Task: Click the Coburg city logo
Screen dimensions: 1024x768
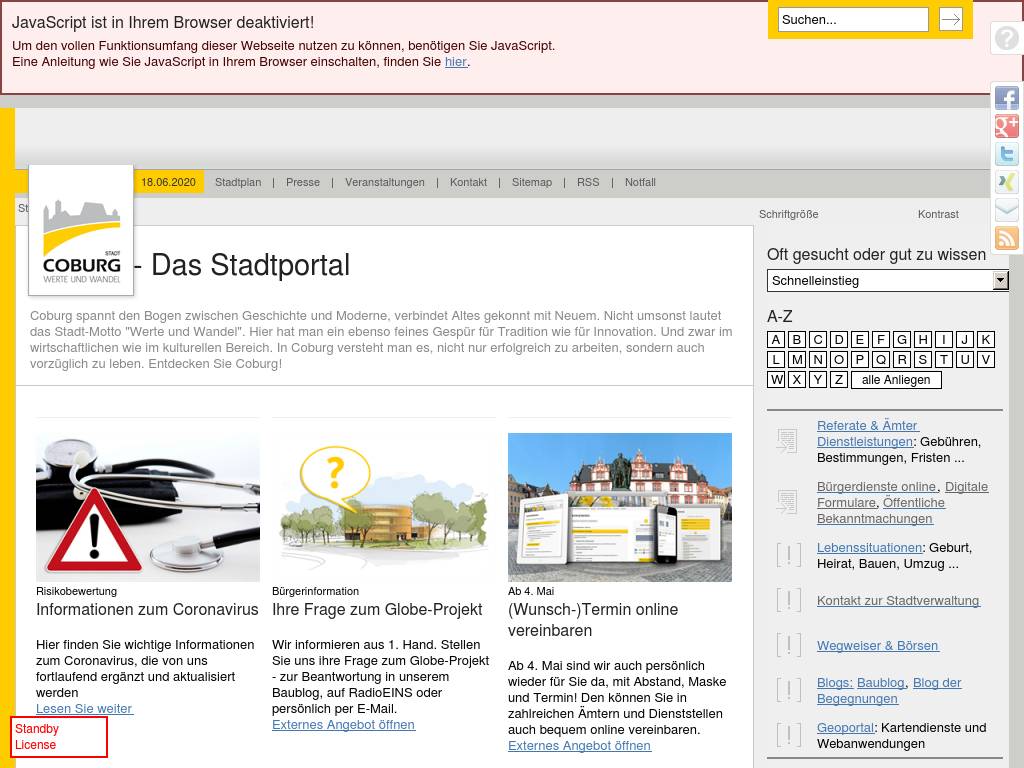Action: point(81,230)
